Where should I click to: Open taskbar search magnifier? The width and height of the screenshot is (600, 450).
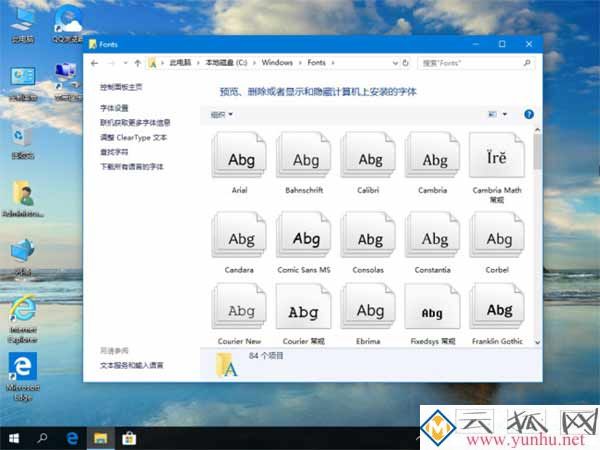42,439
